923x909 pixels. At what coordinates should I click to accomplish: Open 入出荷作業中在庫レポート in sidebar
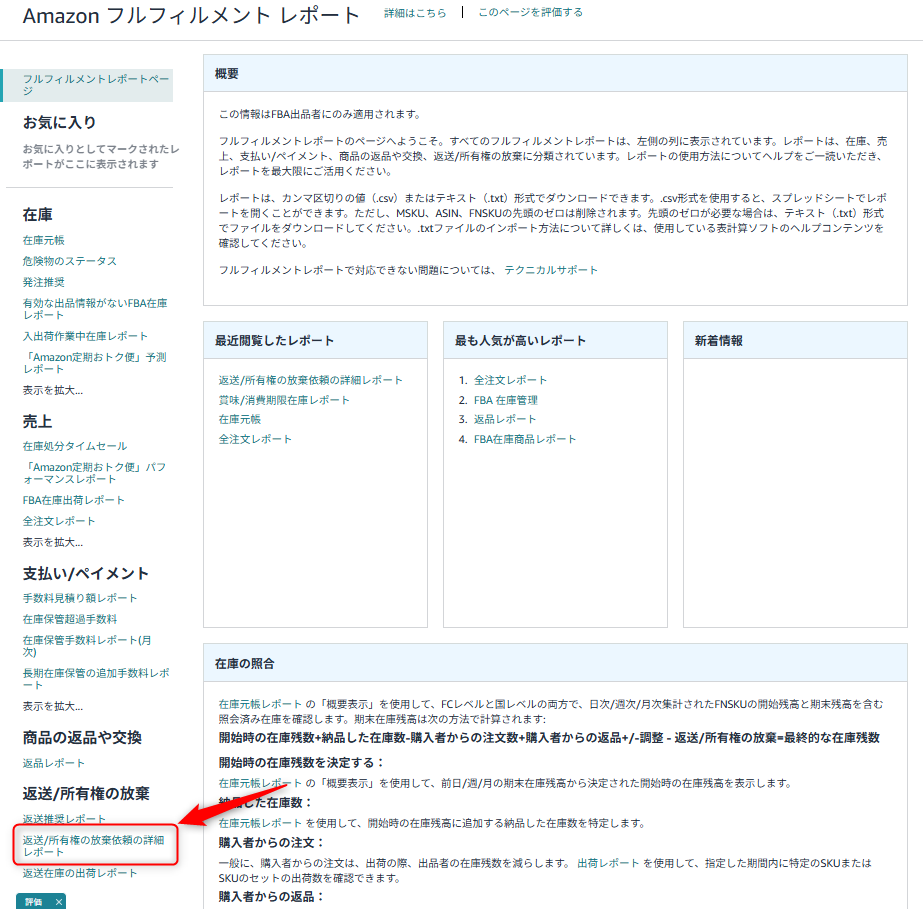click(85, 336)
